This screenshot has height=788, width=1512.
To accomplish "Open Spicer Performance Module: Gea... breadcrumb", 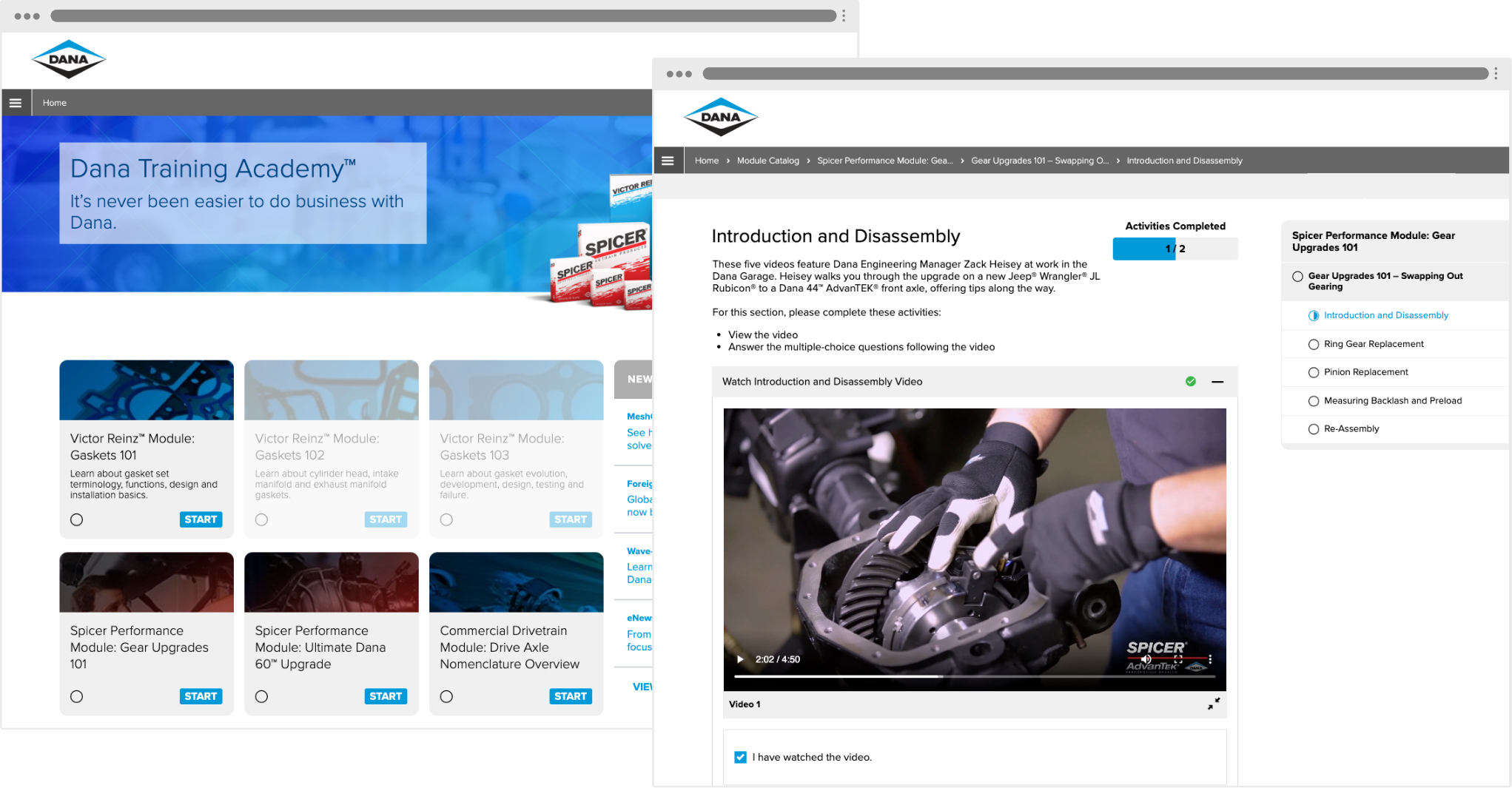I will (885, 161).
